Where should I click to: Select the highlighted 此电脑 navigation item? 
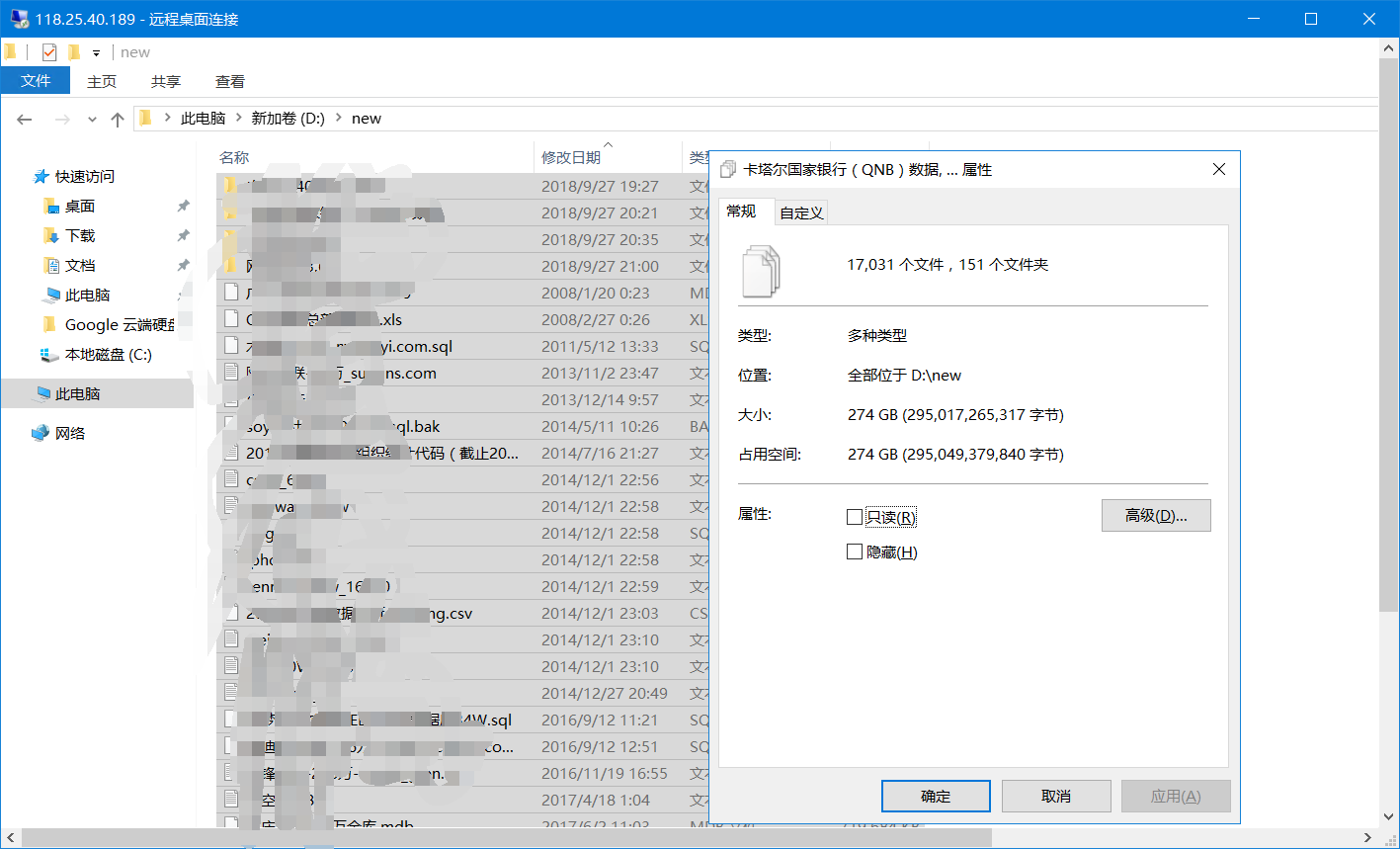[97, 393]
